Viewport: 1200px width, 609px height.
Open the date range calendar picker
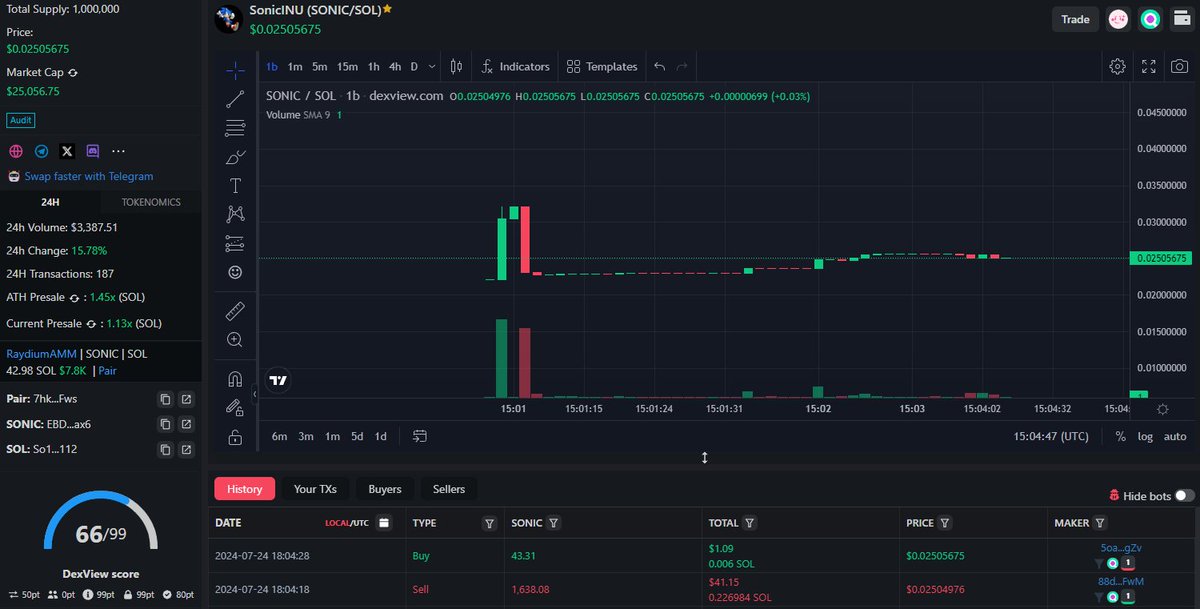(x=385, y=523)
